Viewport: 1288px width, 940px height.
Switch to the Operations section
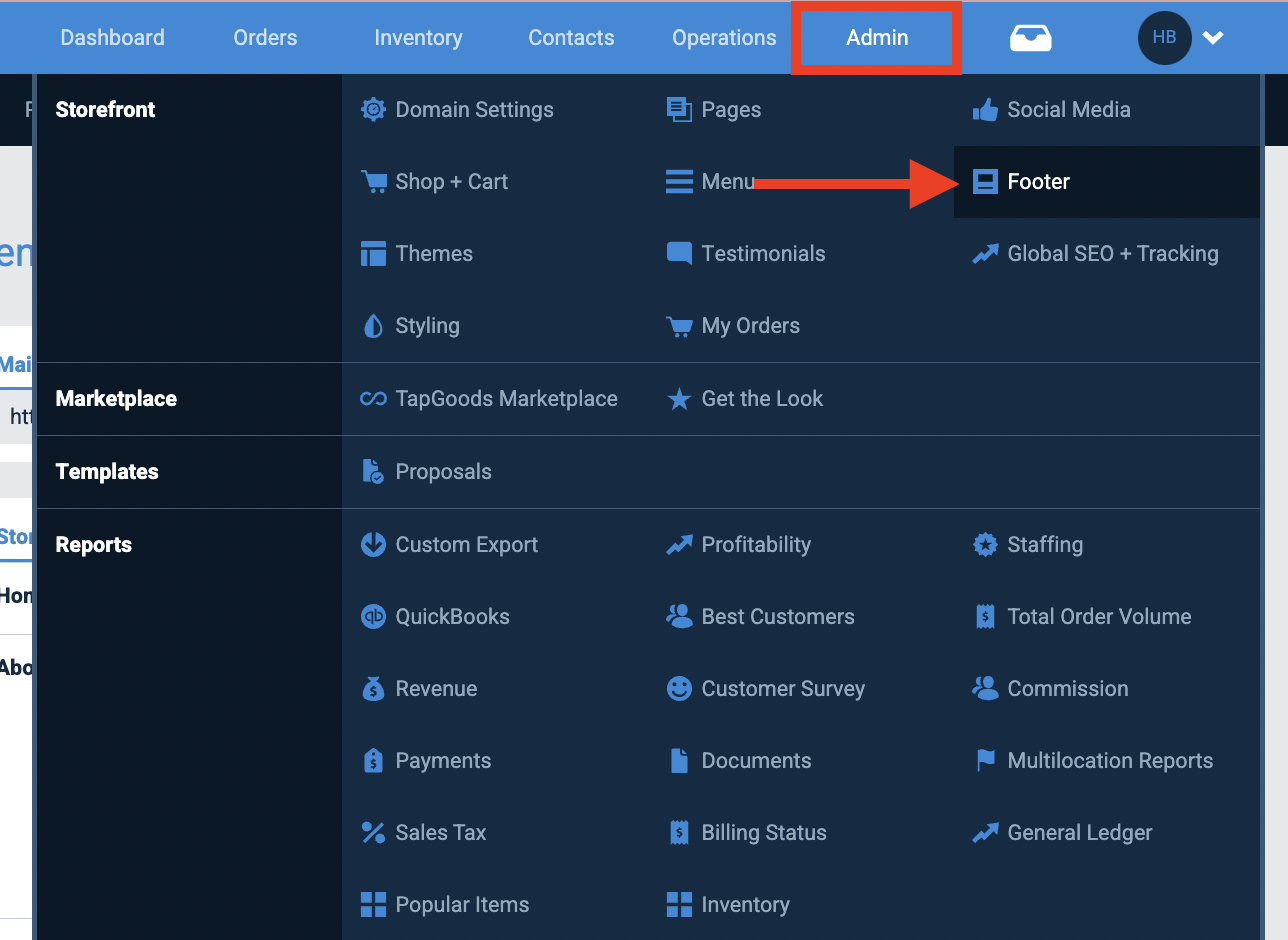click(x=723, y=37)
